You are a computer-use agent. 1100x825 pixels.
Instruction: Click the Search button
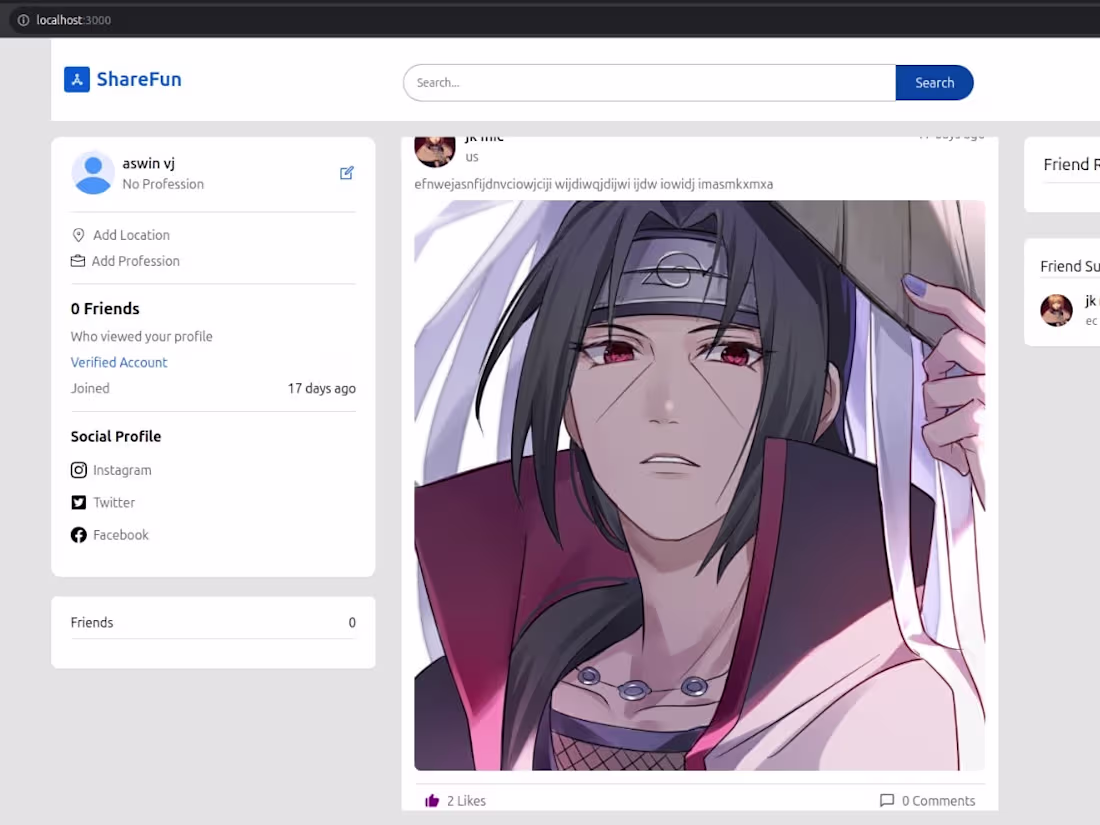click(934, 83)
